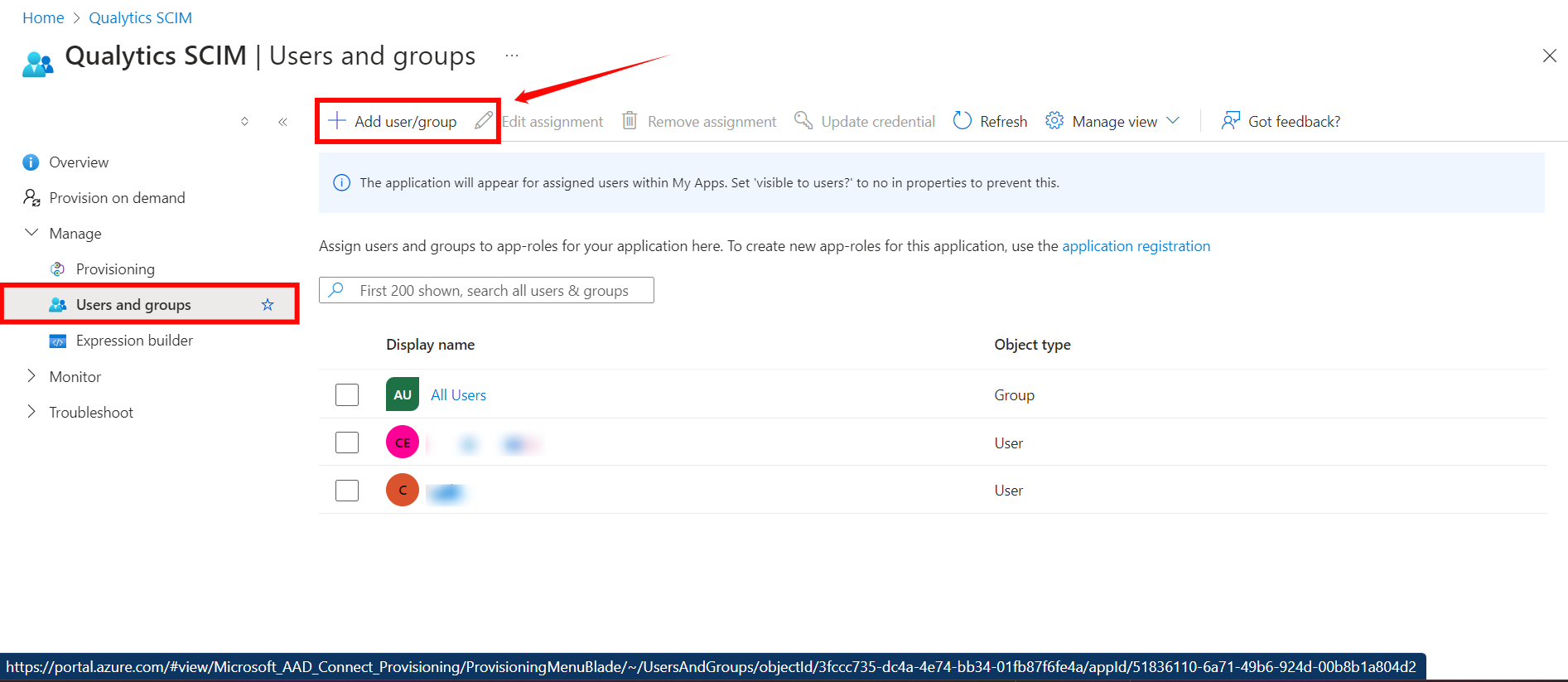
Task: Go to Home breadcrumb link
Action: pyautogui.click(x=43, y=18)
